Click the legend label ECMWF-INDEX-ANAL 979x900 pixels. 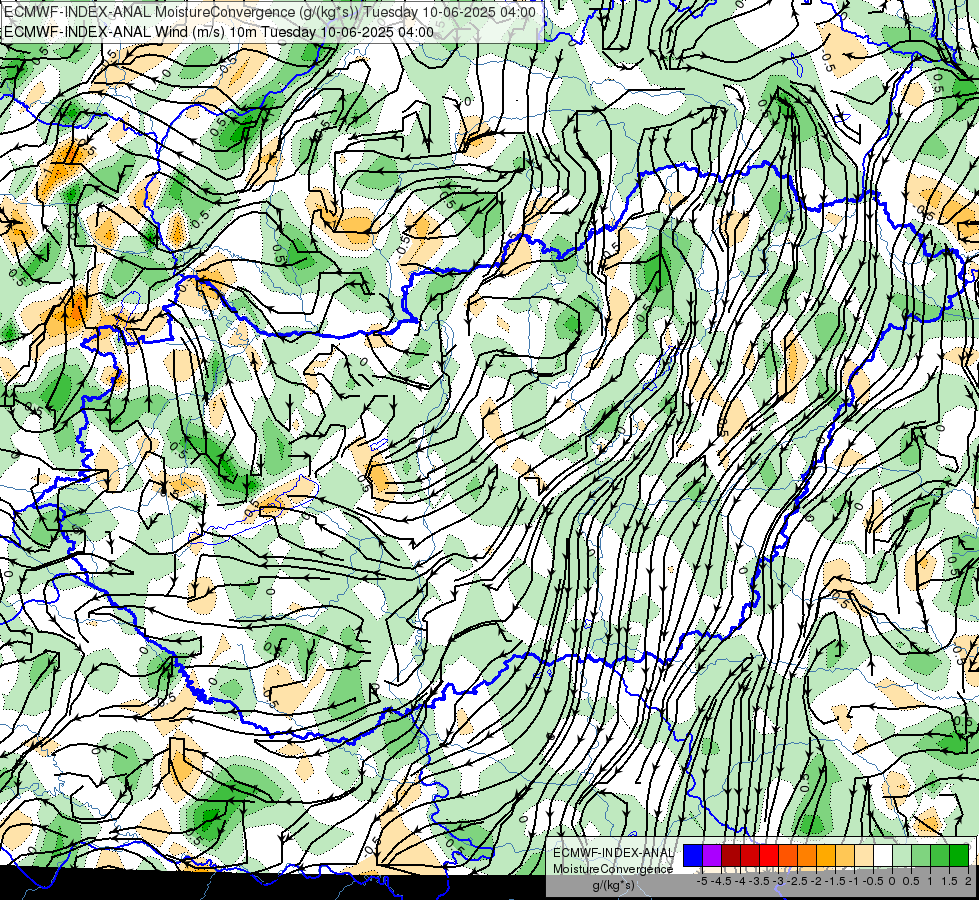[x=613, y=853]
